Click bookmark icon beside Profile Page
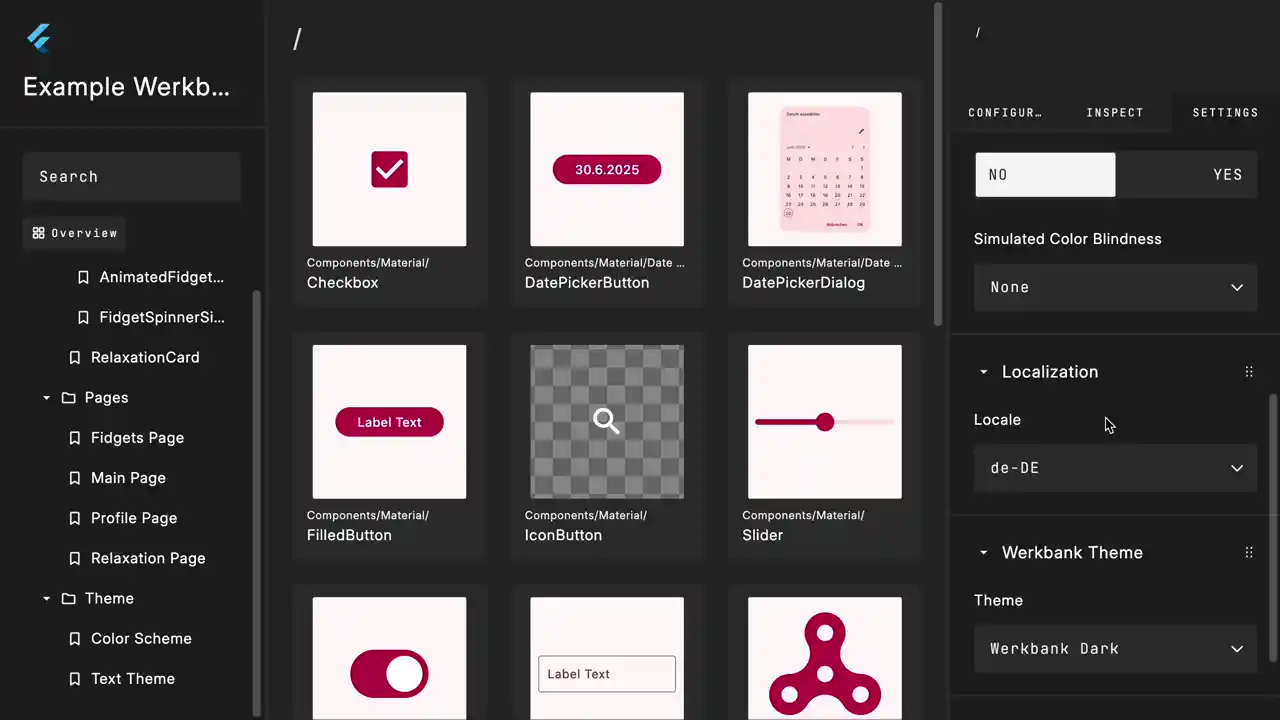 (75, 518)
